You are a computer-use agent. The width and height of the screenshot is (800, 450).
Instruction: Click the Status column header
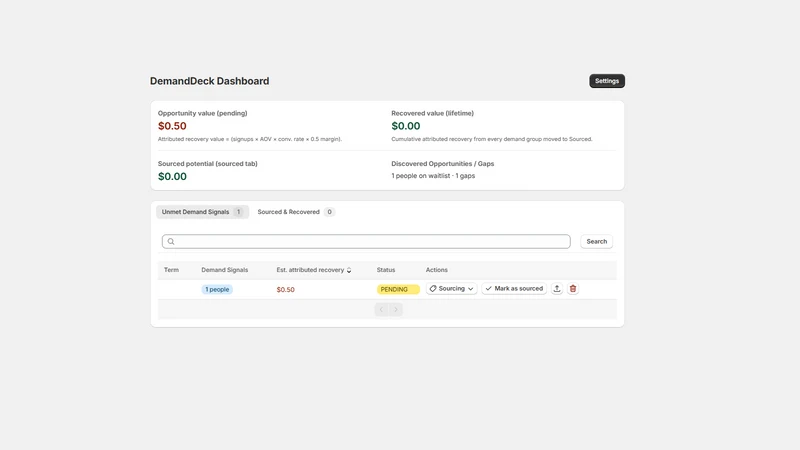click(386, 270)
